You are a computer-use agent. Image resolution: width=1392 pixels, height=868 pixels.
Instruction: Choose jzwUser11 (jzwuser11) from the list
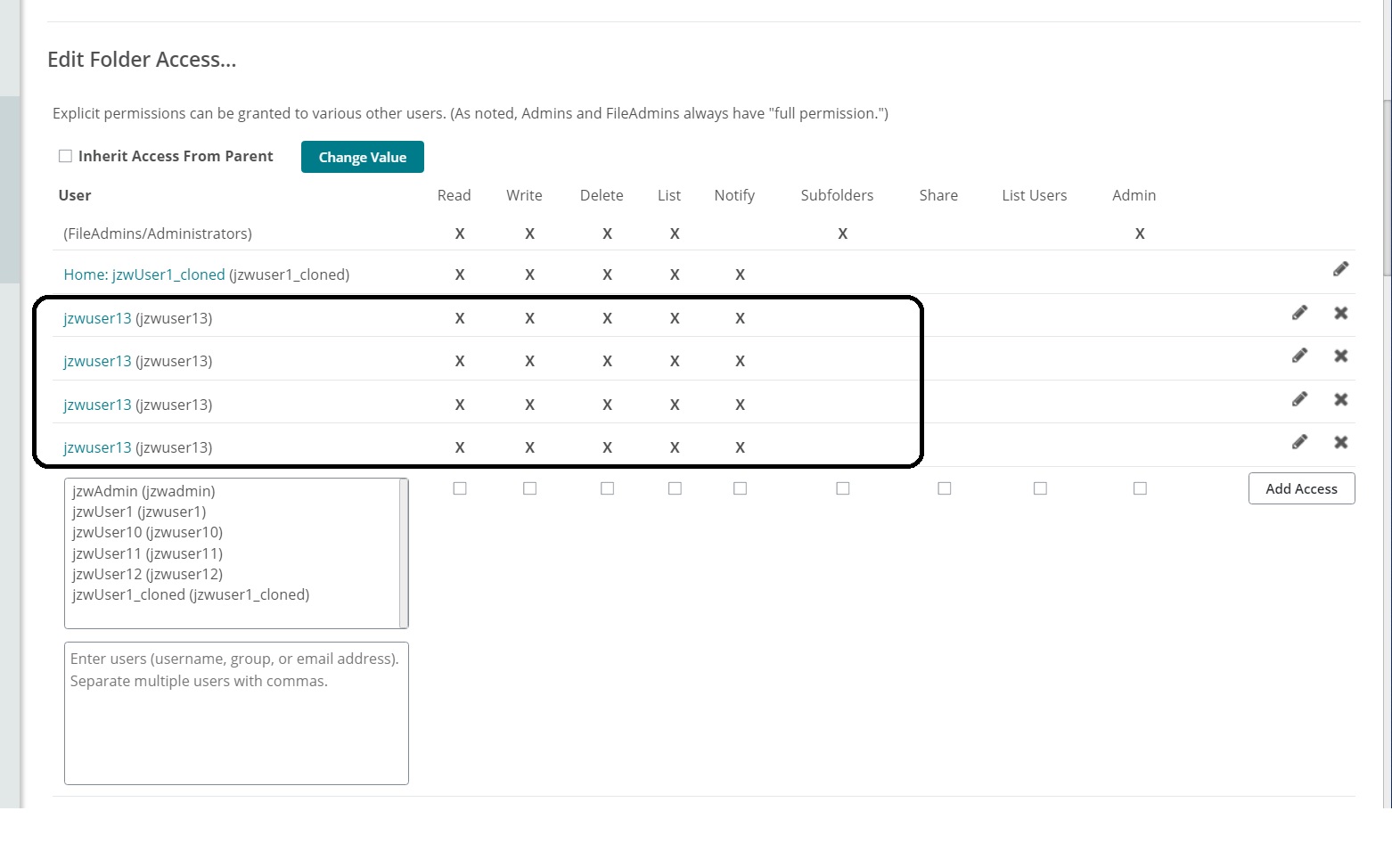tap(147, 553)
